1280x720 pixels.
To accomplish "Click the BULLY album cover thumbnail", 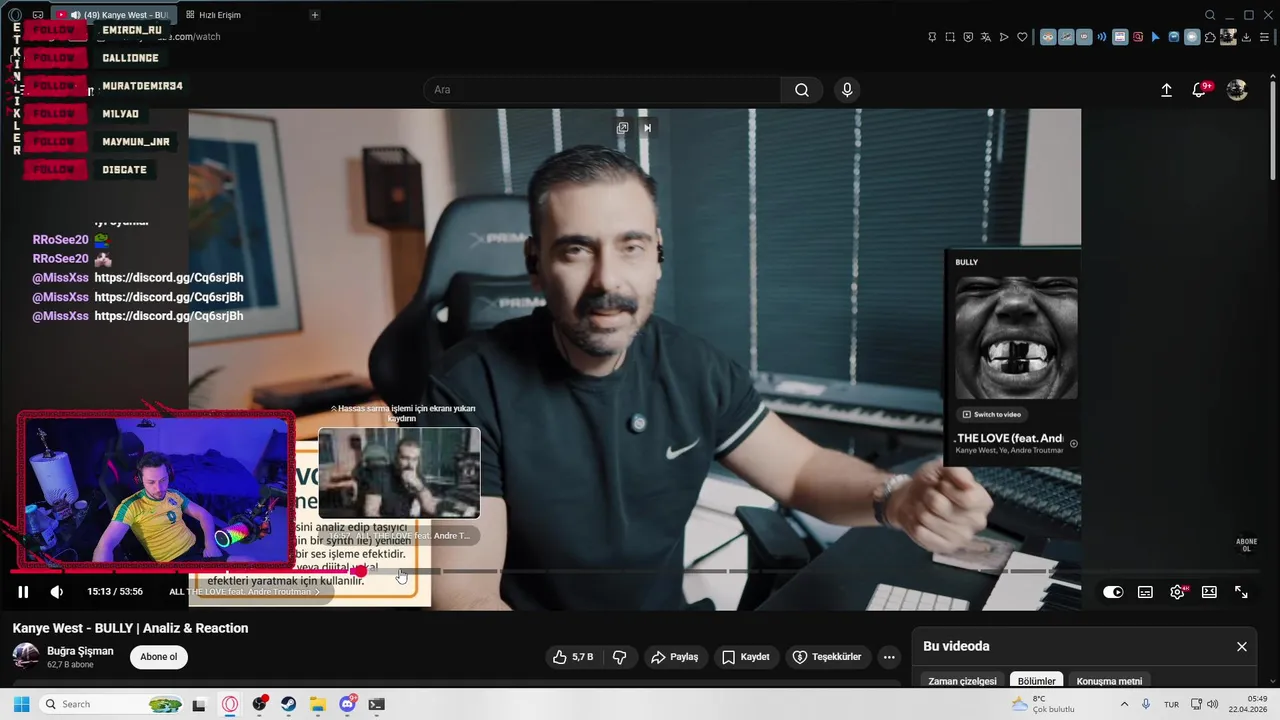I will (1016, 338).
